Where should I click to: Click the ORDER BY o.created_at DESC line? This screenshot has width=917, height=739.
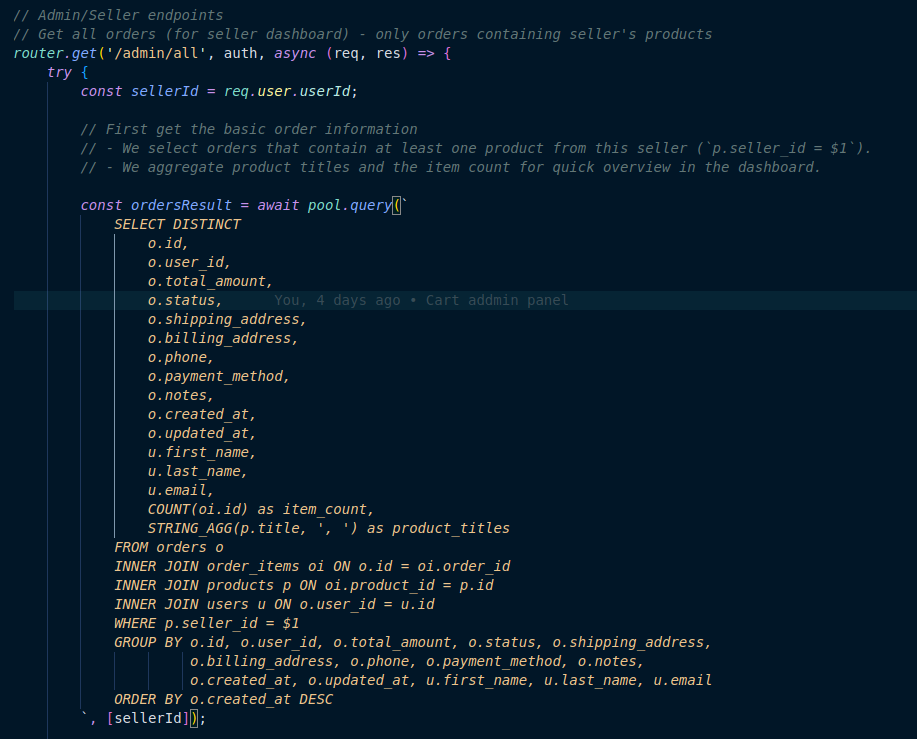(x=223, y=699)
